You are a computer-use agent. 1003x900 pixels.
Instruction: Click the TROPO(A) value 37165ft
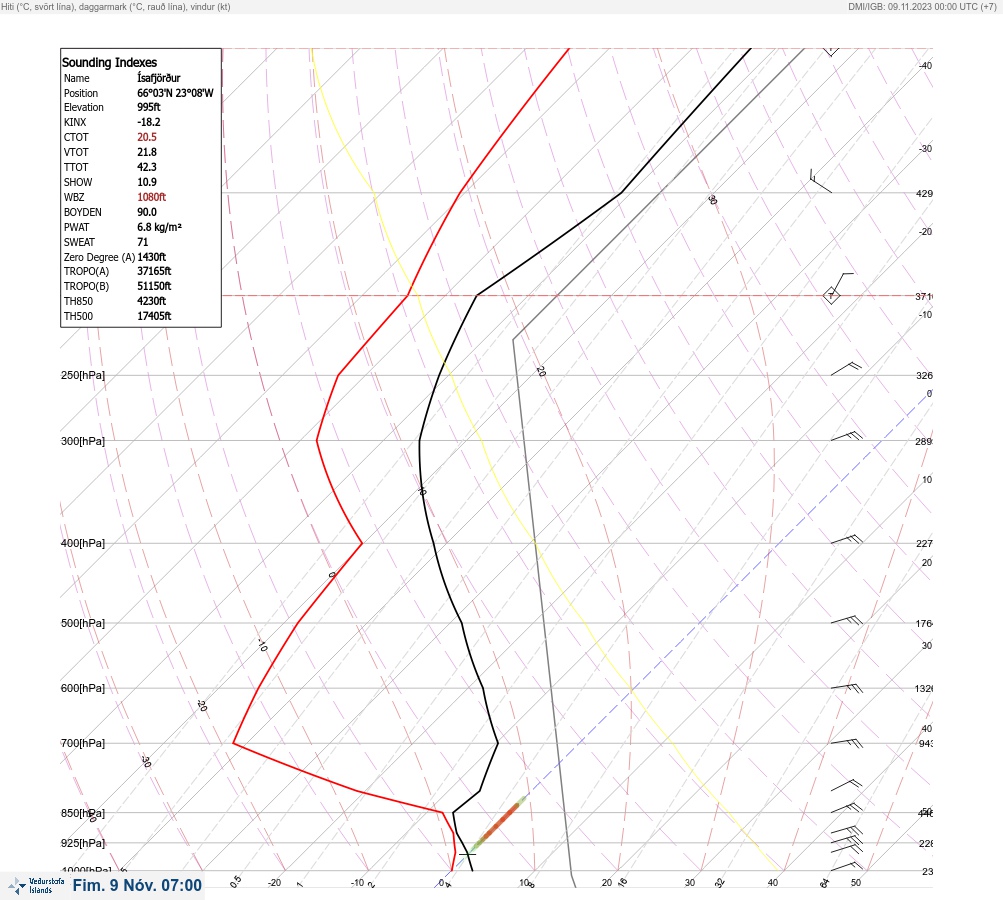click(154, 271)
